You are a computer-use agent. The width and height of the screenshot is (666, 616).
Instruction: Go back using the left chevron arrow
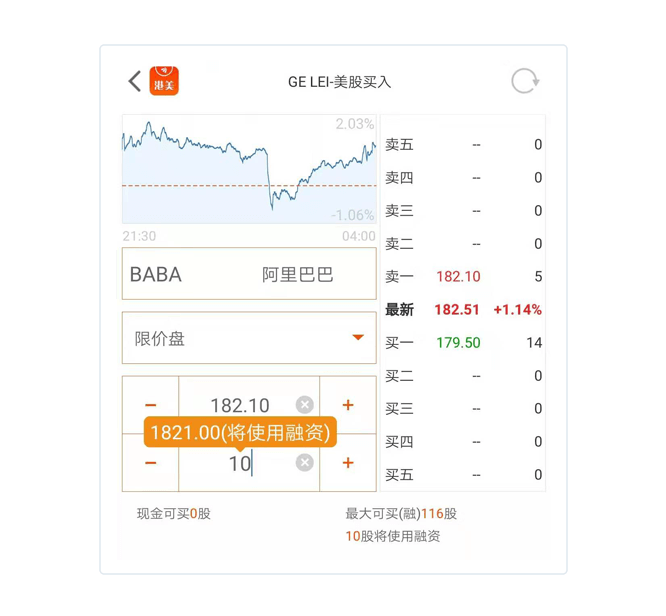(x=135, y=81)
